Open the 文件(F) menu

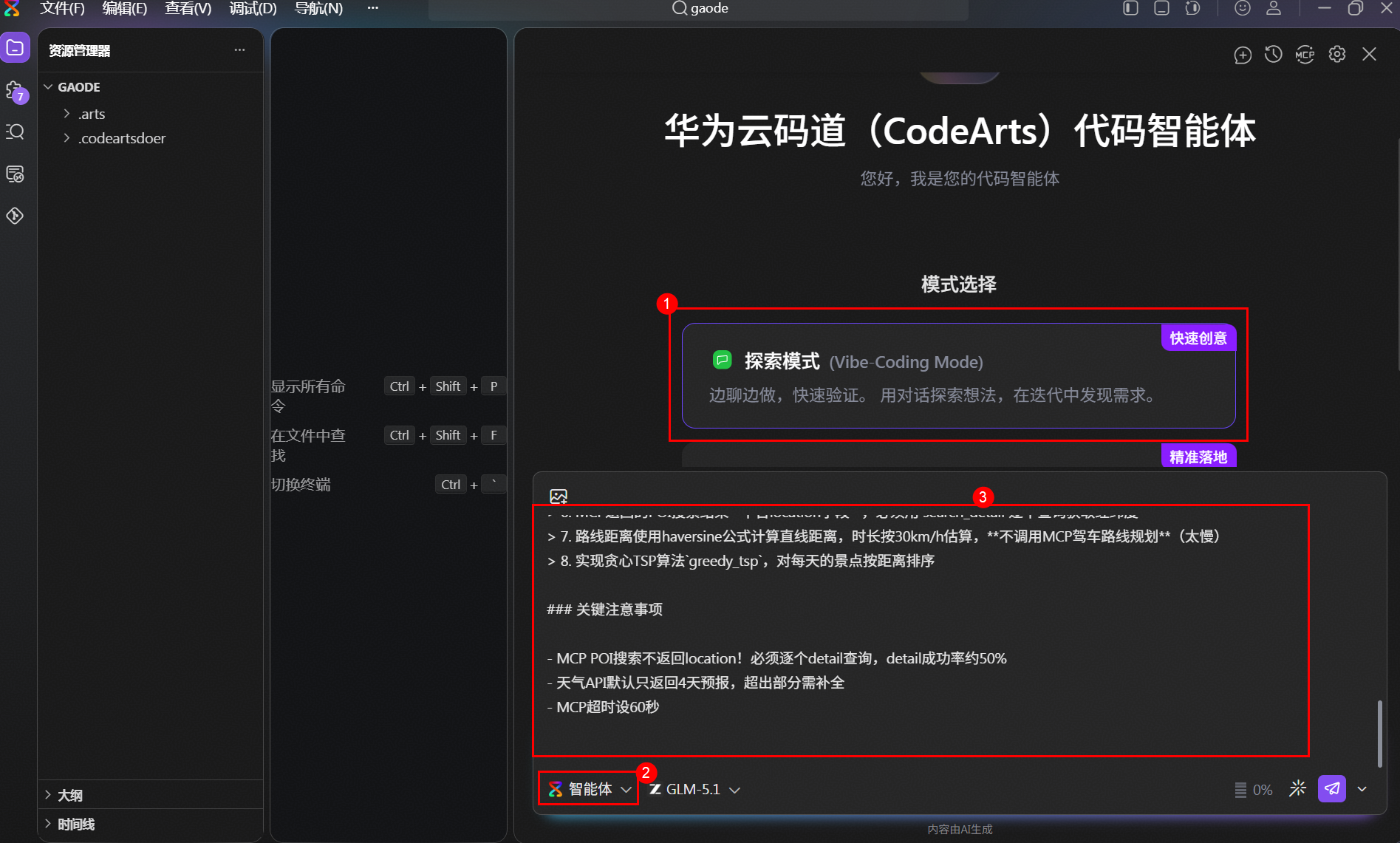(x=62, y=8)
